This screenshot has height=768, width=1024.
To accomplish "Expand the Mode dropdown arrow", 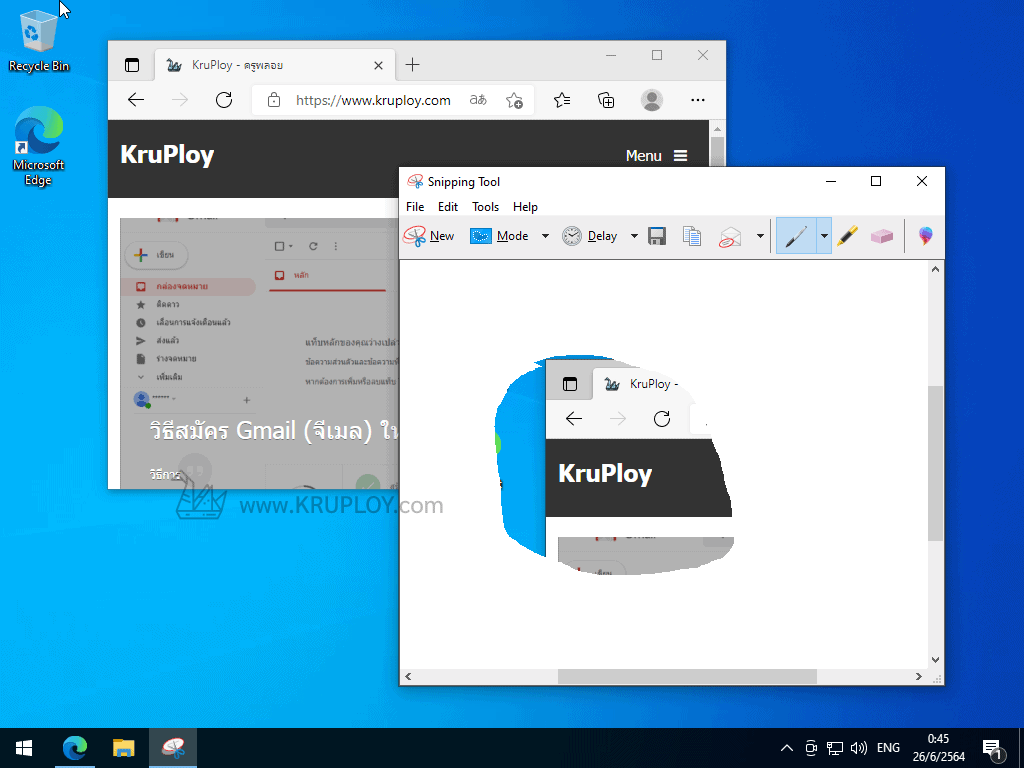I will (x=545, y=236).
